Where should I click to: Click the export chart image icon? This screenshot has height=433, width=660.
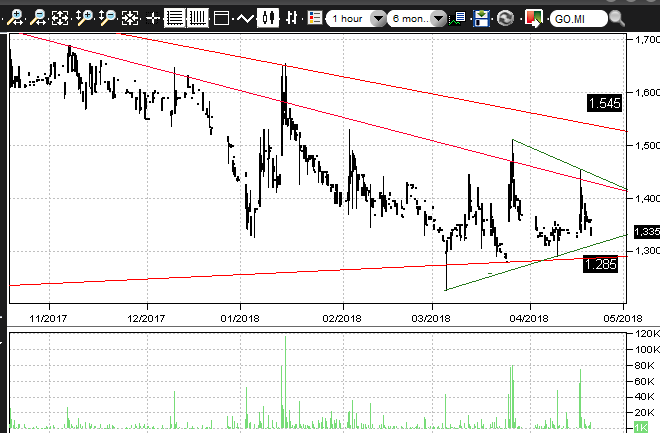[534, 19]
